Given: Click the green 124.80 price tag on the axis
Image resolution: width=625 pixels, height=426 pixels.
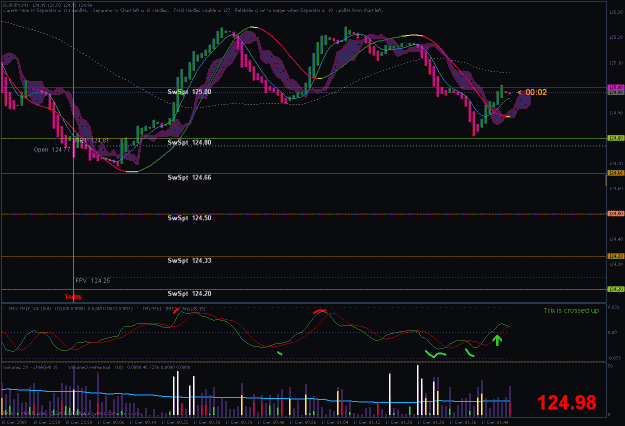Looking at the screenshot, I should coord(616,138).
